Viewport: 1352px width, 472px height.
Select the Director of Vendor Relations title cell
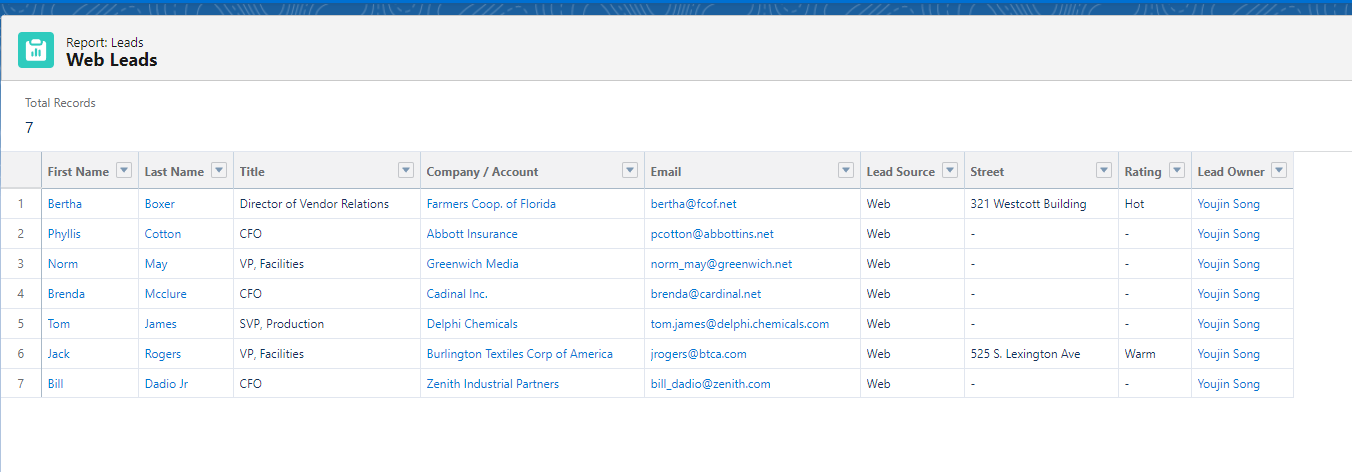coord(327,204)
